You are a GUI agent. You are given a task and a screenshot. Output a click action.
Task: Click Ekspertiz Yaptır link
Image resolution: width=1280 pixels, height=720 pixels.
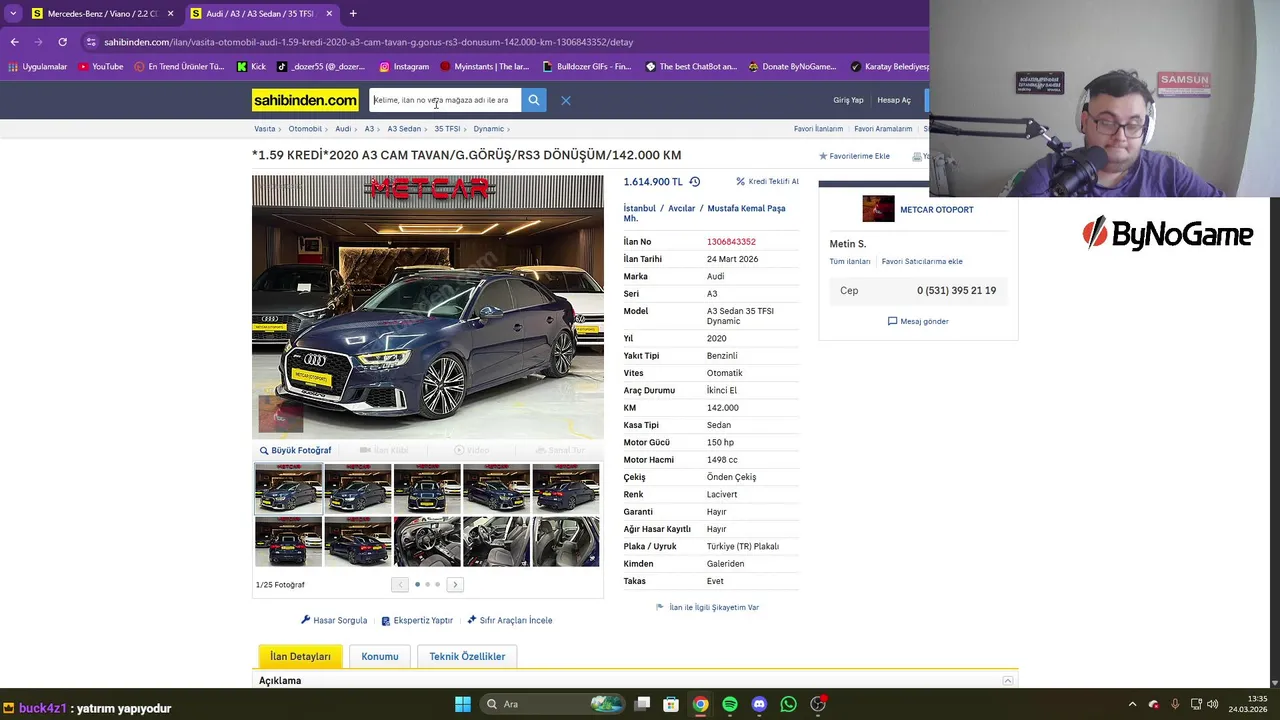(417, 620)
